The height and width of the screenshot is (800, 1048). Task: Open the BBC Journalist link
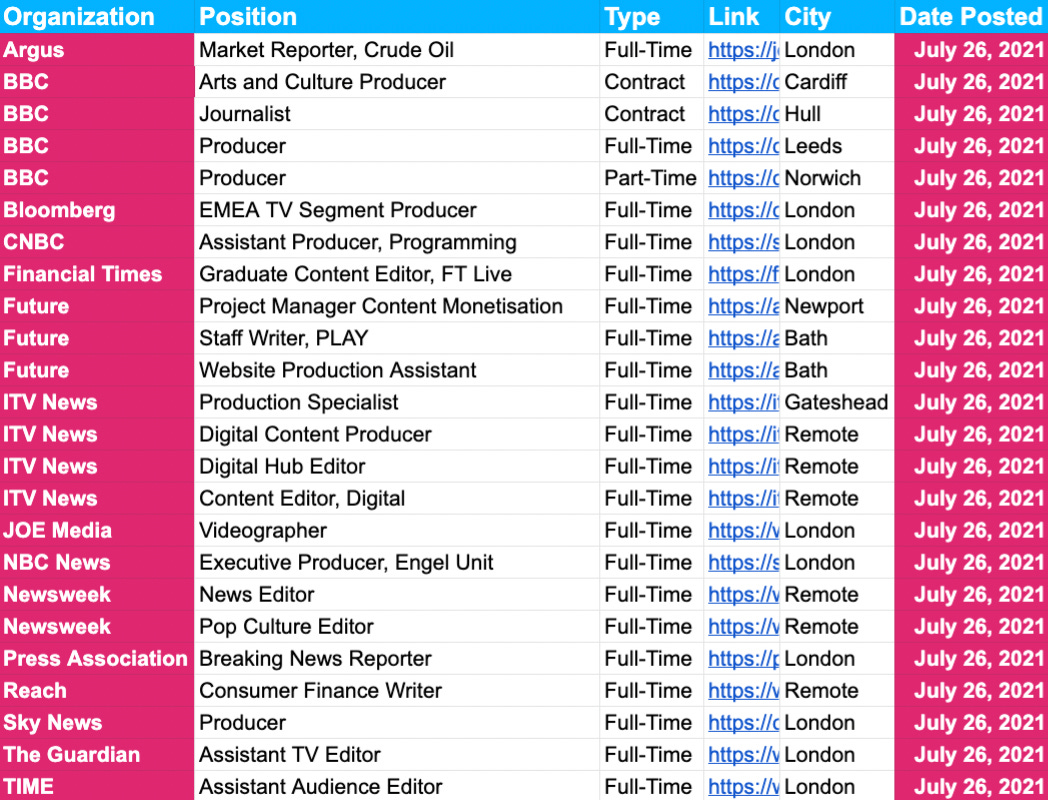[x=743, y=114]
